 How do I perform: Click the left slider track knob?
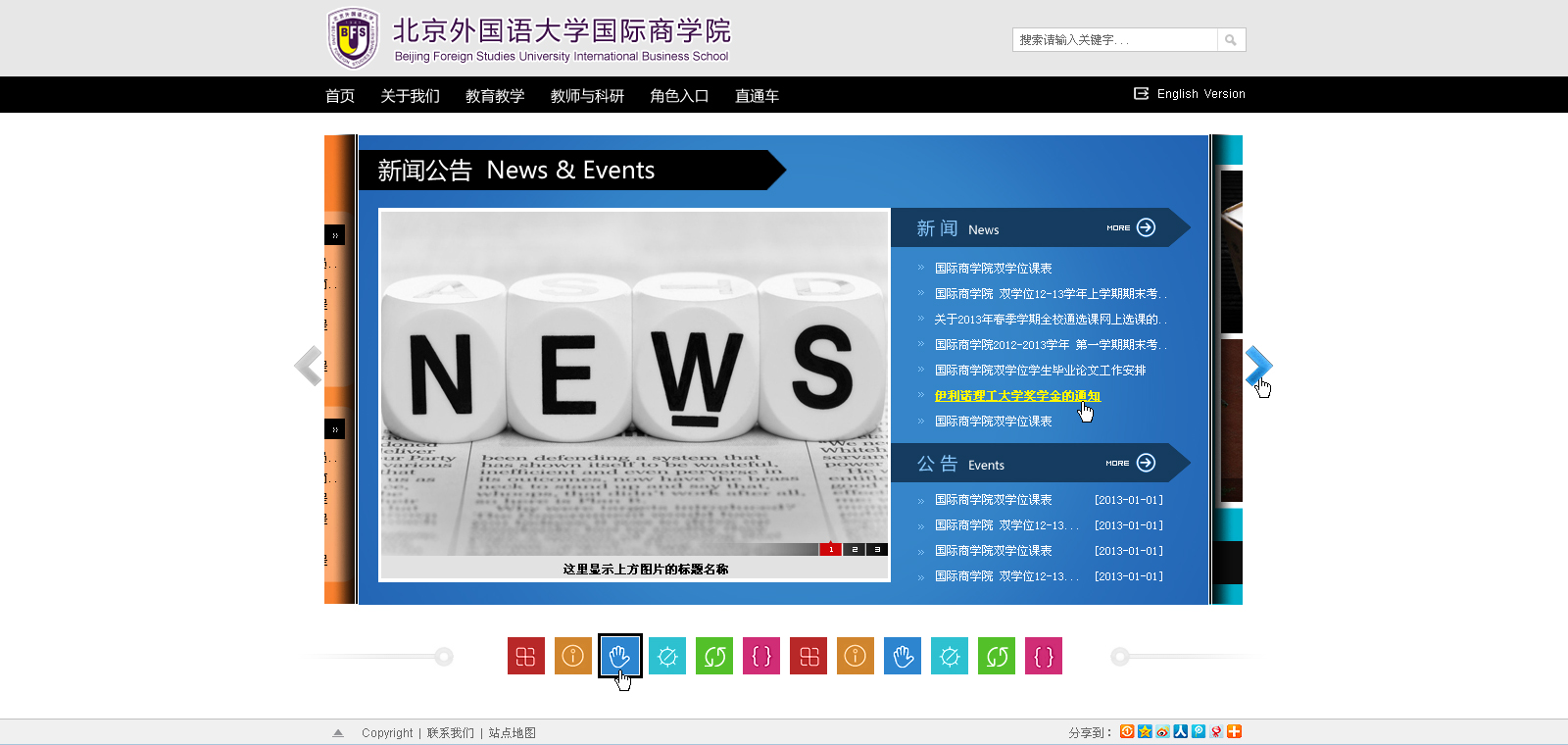(x=444, y=656)
